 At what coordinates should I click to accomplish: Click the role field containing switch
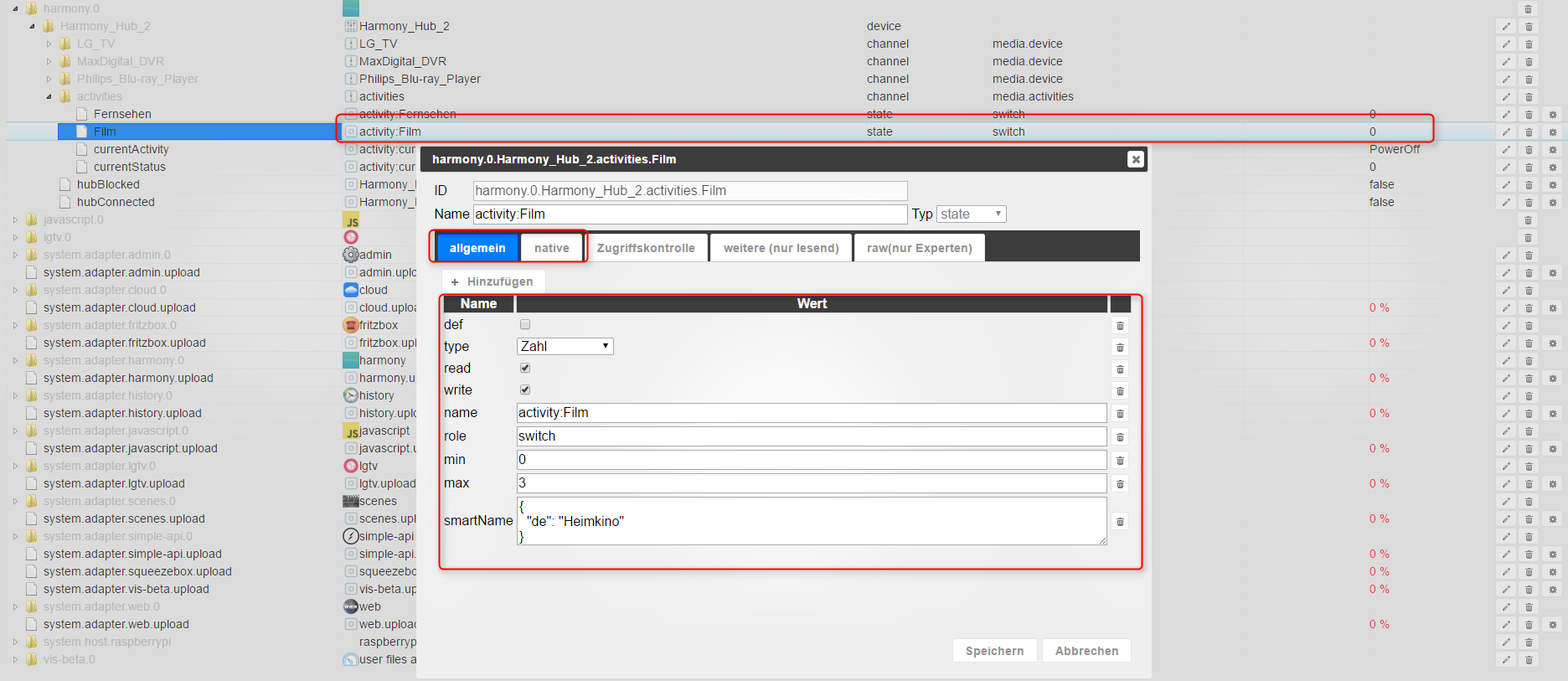pos(812,436)
